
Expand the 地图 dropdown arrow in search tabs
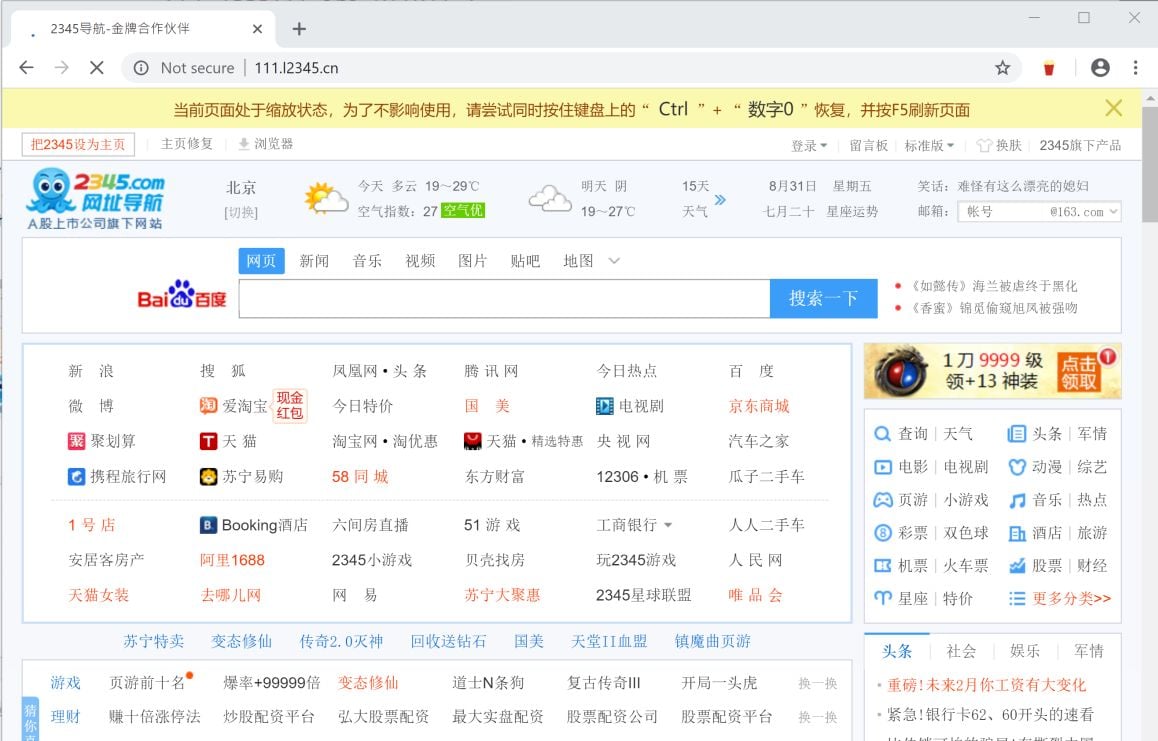point(613,260)
